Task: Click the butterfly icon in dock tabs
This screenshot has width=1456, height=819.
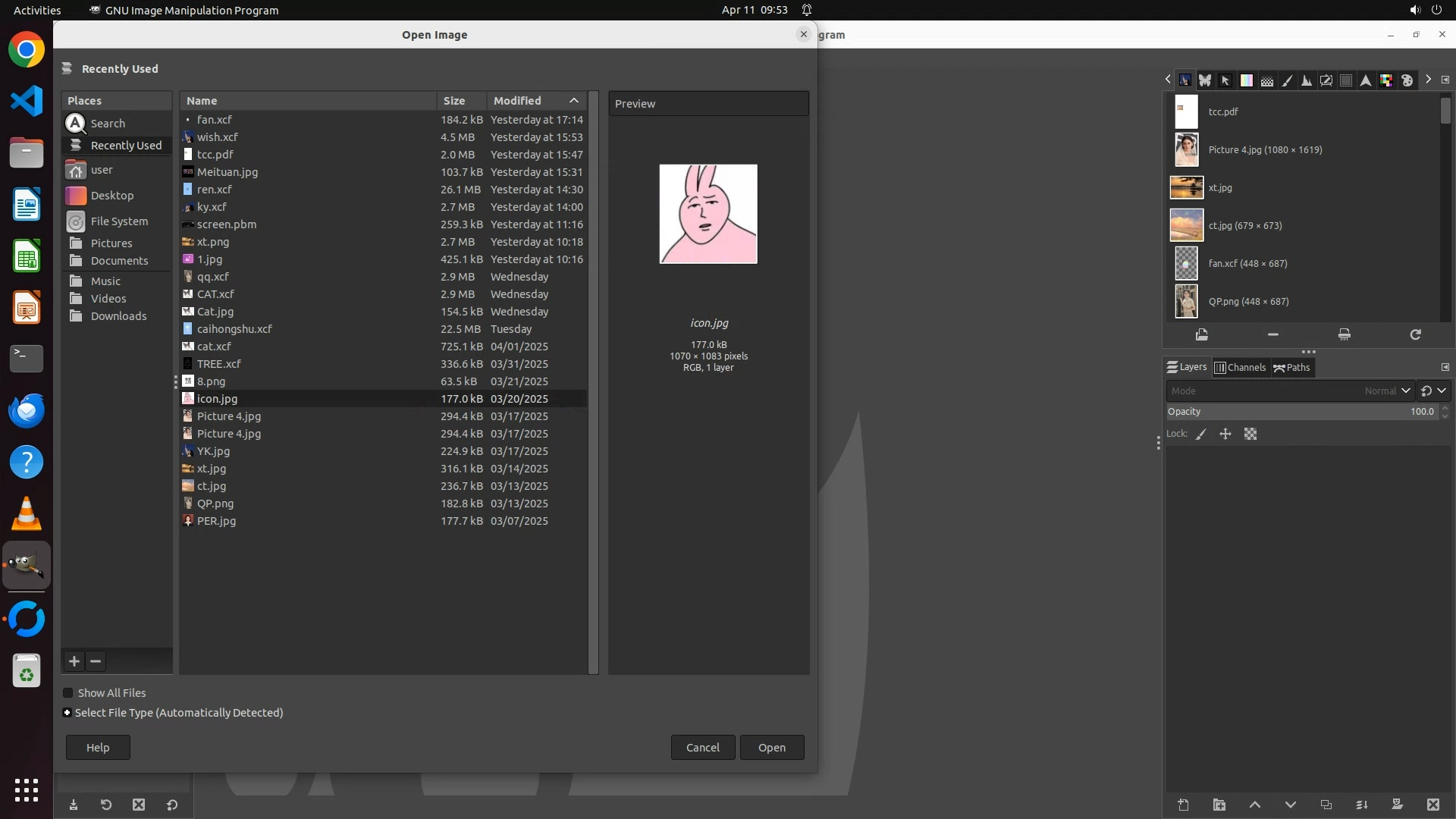Action: [1205, 80]
